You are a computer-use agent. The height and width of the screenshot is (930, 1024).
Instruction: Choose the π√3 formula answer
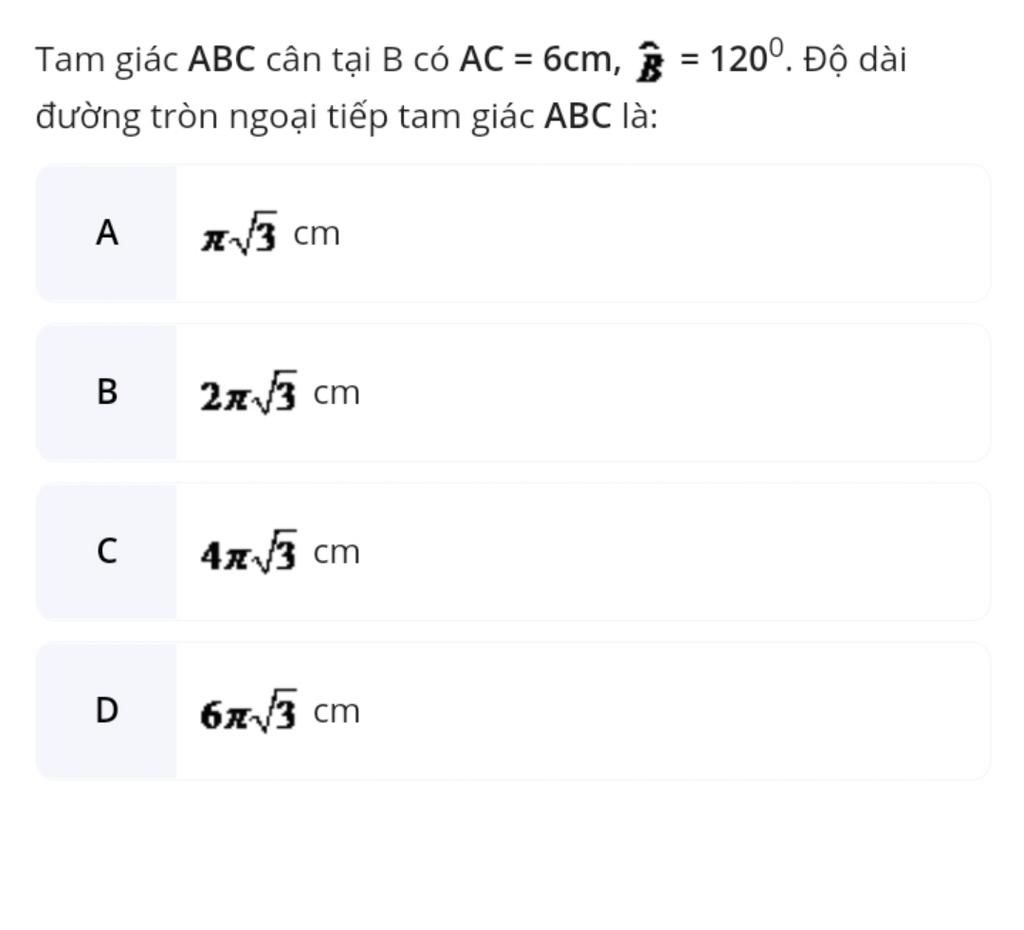(x=239, y=233)
